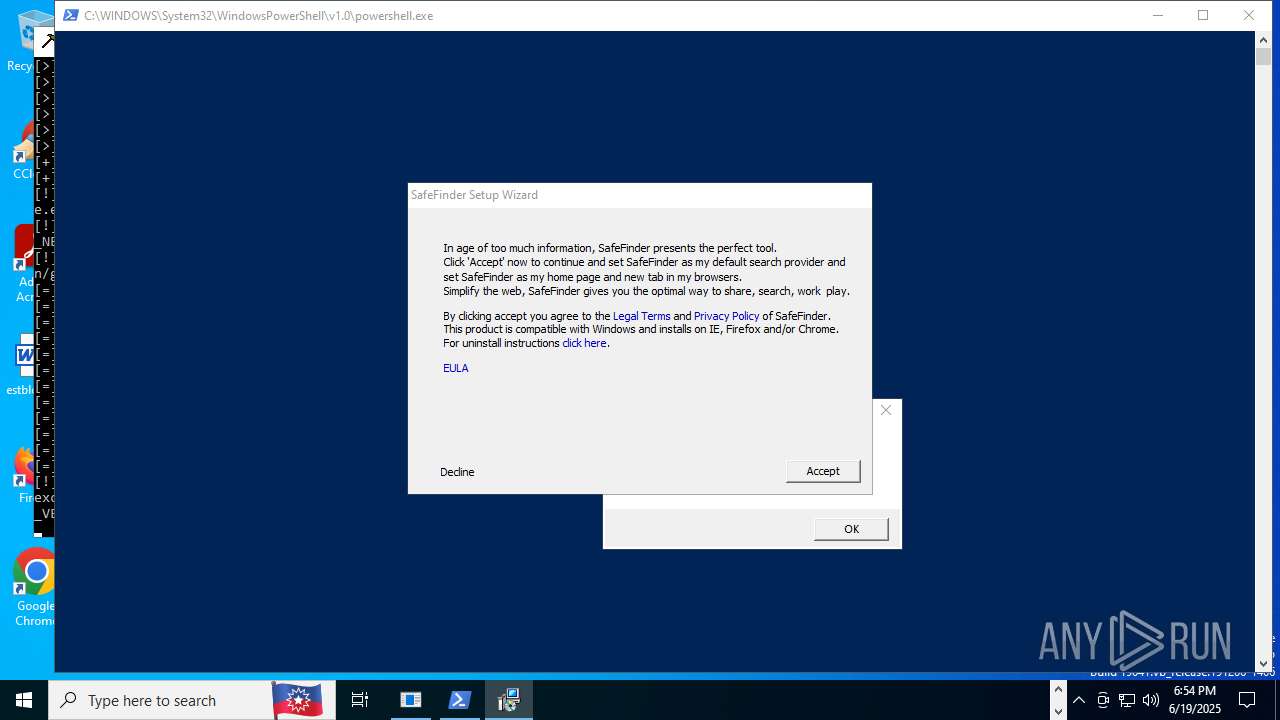Screen dimensions: 1280x720
Task: Follow the uninstall instructions 'click here' link
Action: click(584, 343)
